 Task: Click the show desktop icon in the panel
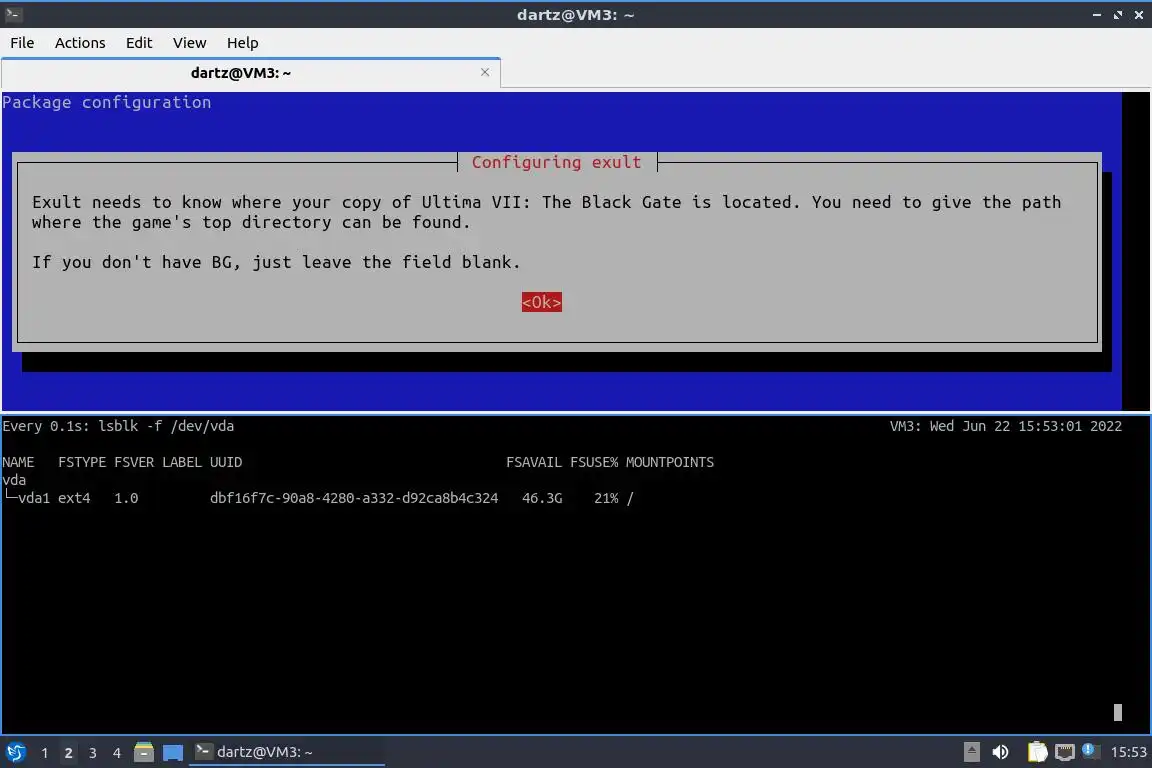(x=173, y=753)
